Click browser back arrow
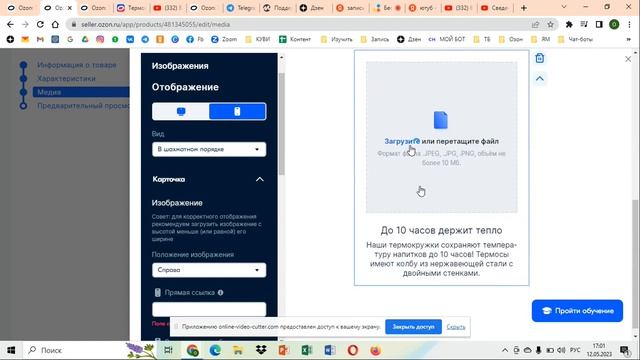The image size is (640, 360). pyautogui.click(x=10, y=24)
